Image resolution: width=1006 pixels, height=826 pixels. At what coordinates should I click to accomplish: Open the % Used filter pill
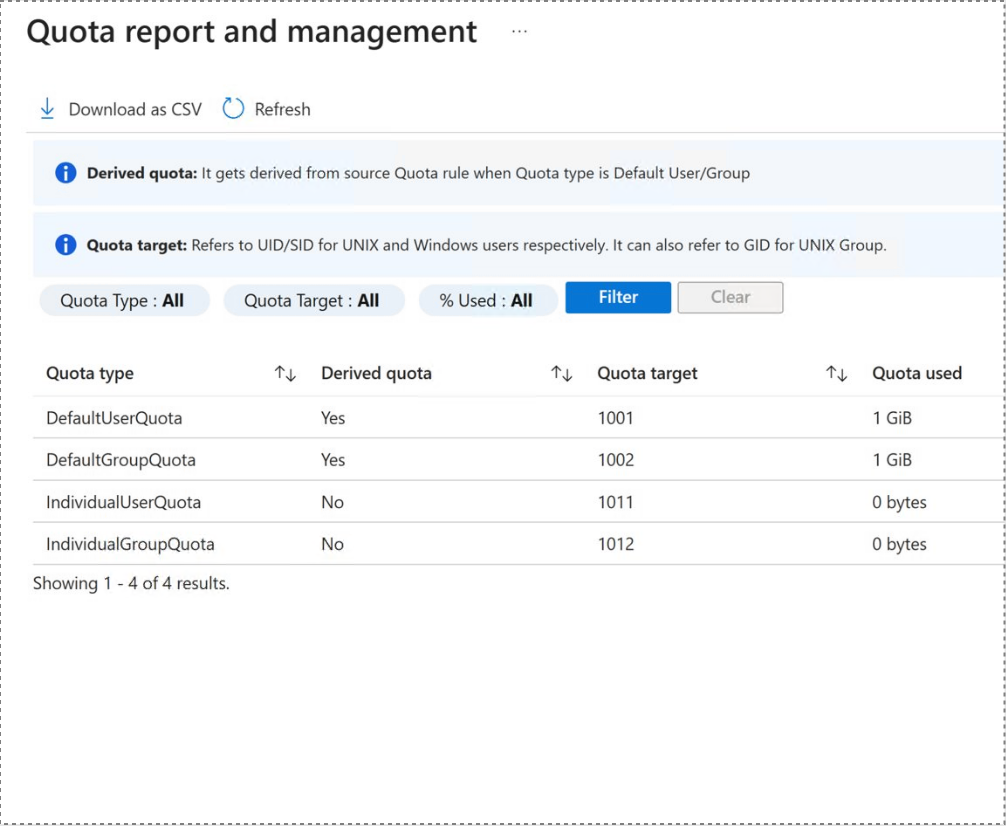pos(488,300)
